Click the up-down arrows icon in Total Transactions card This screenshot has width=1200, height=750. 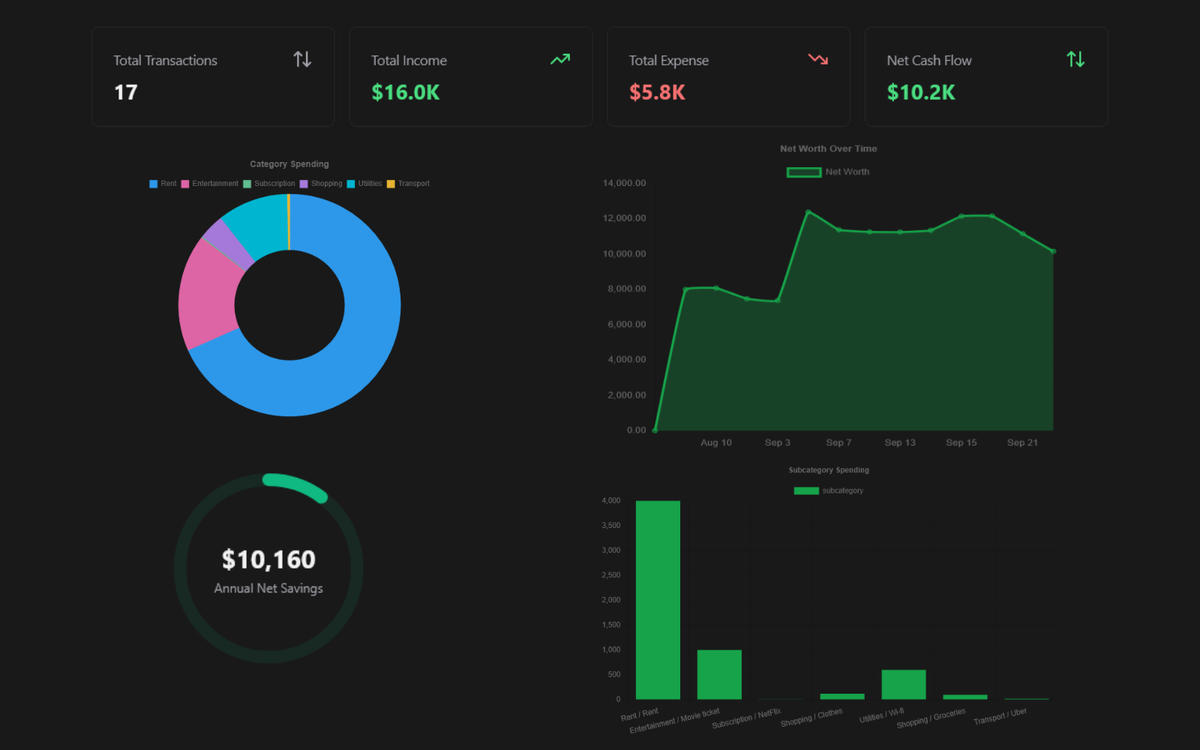(302, 60)
